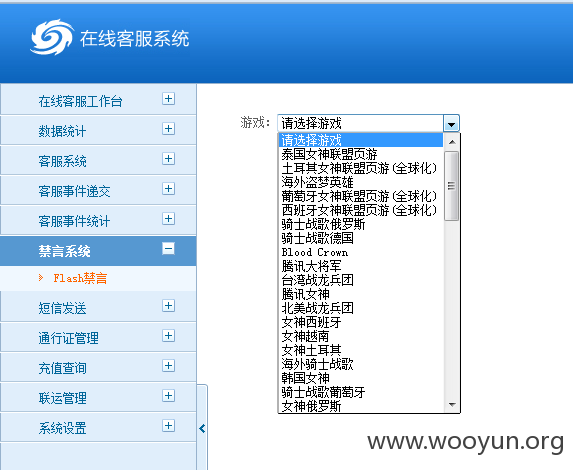Open the 客服系统 menu section
The image size is (573, 470).
coord(98,160)
